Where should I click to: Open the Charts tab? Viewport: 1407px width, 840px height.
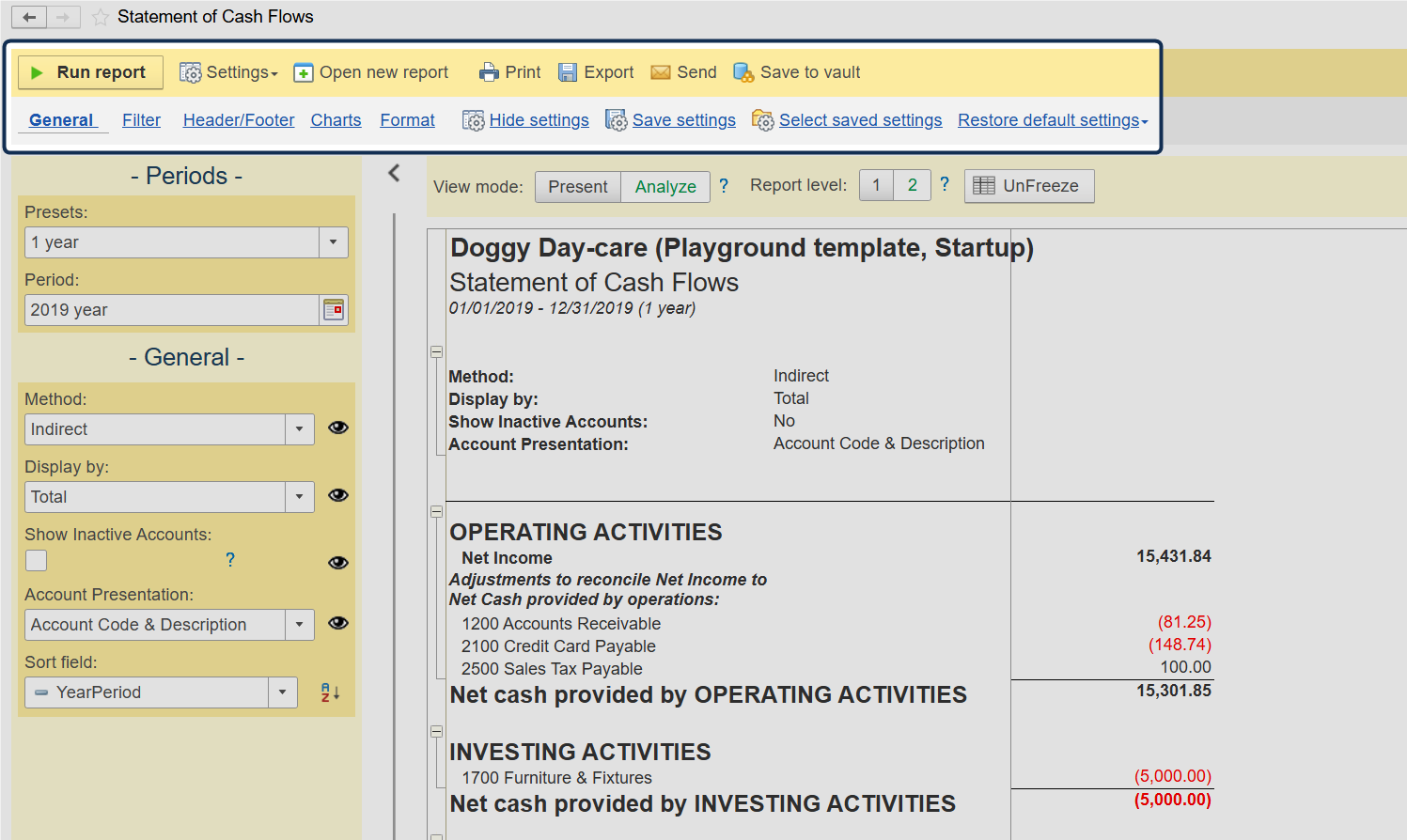pos(336,120)
